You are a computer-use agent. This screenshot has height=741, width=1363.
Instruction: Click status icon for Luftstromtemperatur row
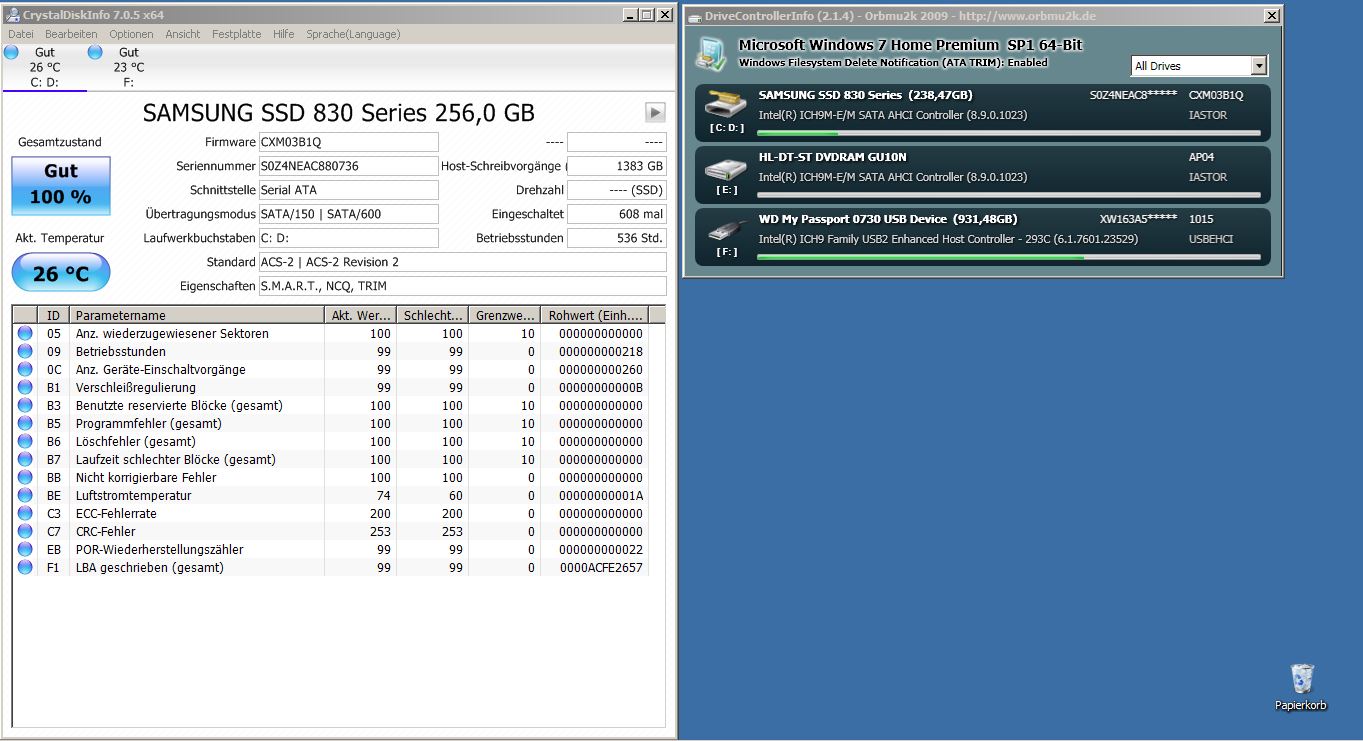click(25, 495)
